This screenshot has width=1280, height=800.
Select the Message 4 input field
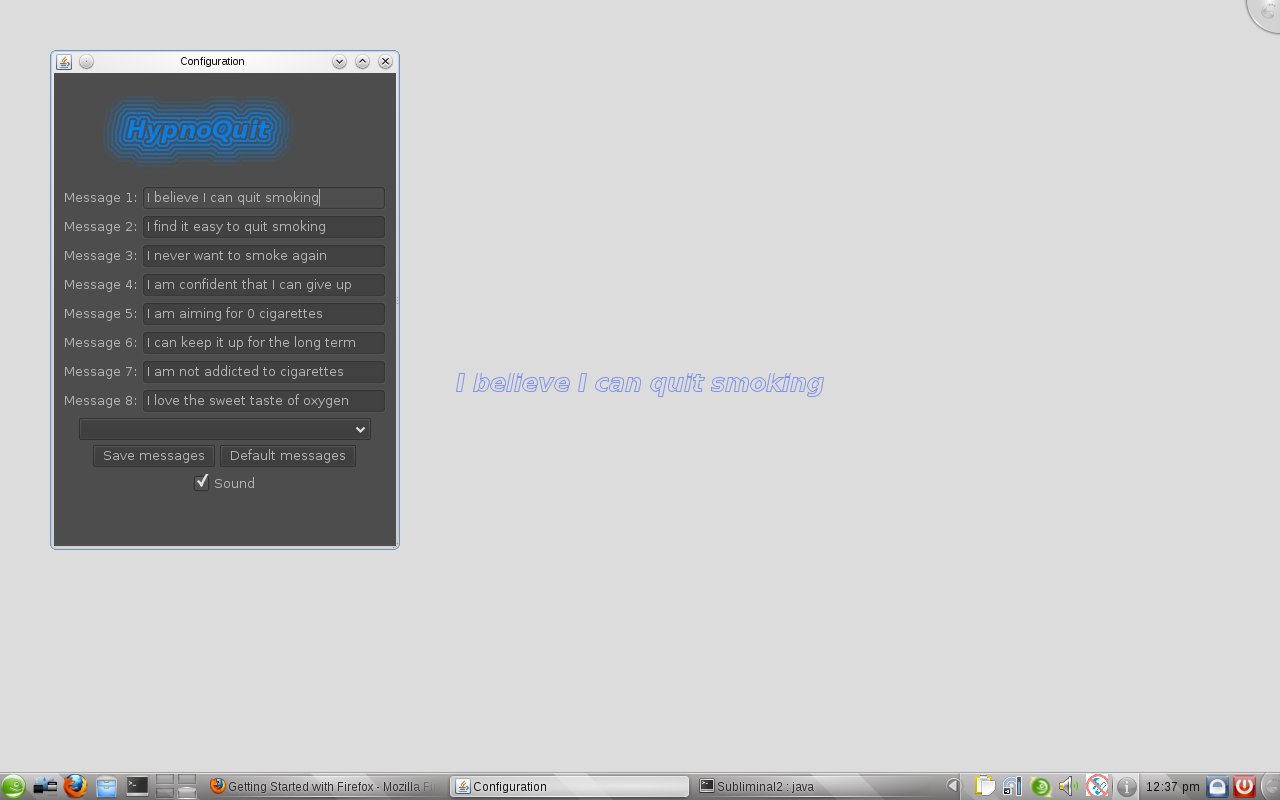[264, 285]
